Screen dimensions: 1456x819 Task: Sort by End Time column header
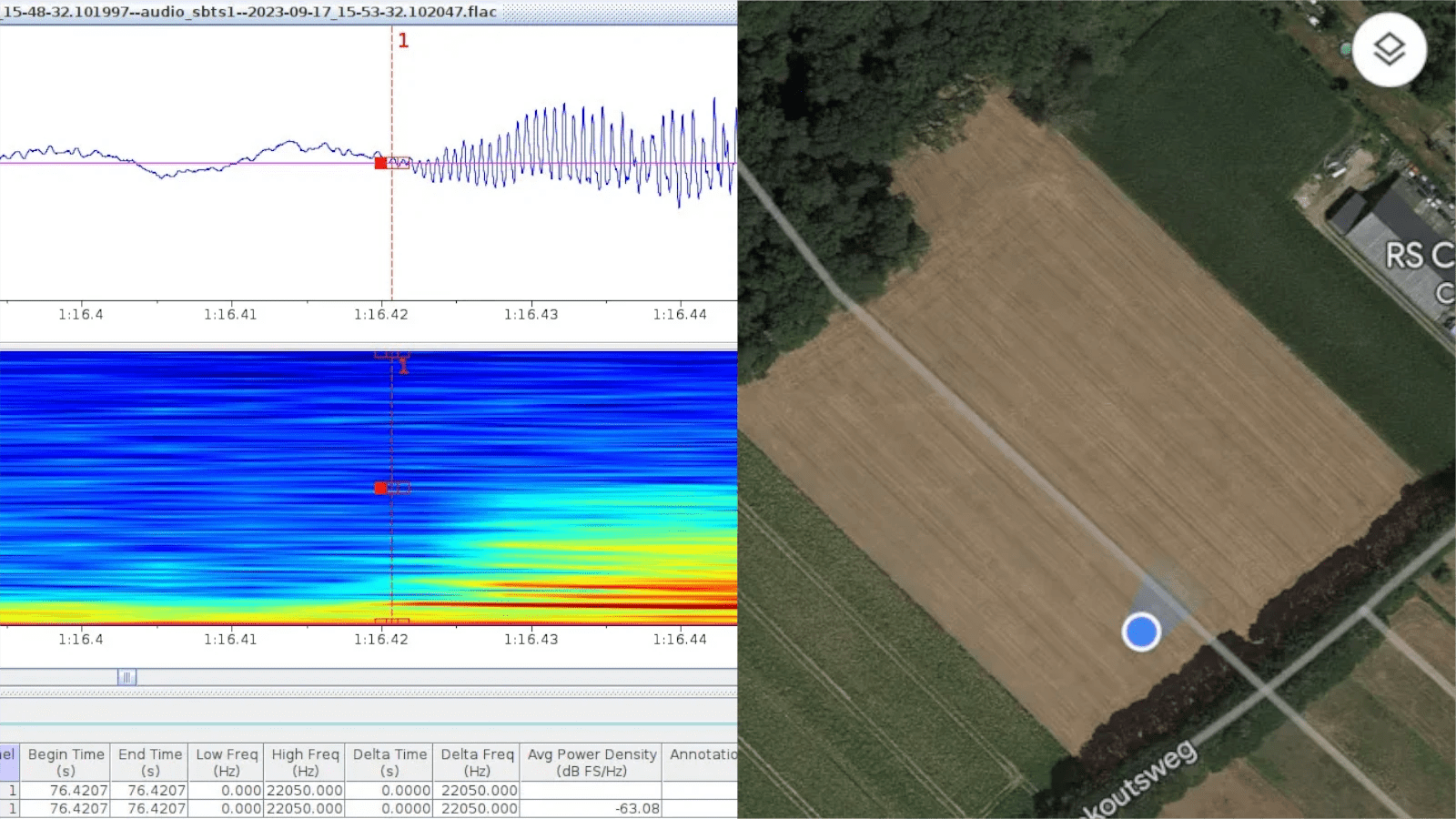[150, 763]
